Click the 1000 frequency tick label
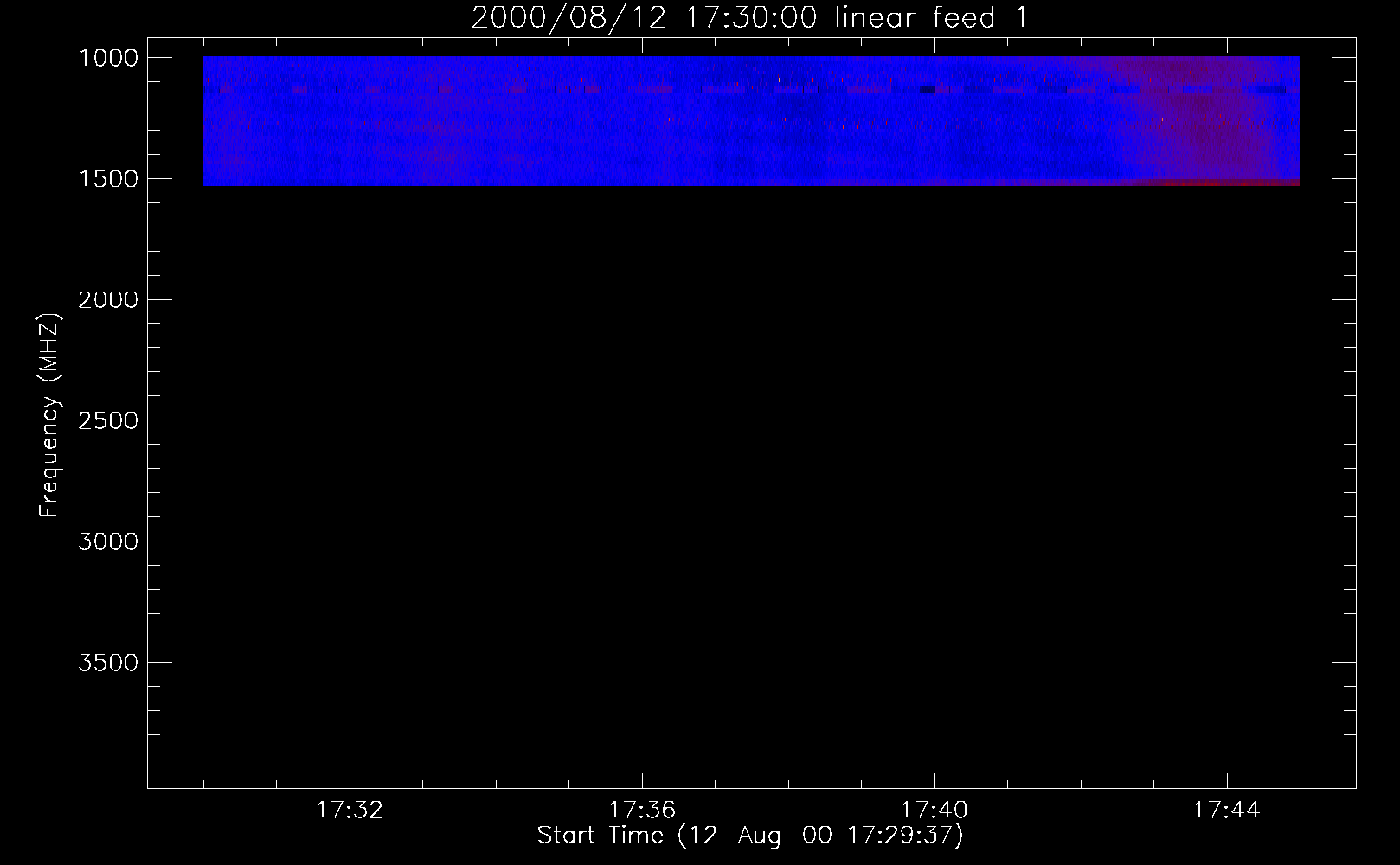Viewport: 1400px width, 865px height. tap(108, 58)
